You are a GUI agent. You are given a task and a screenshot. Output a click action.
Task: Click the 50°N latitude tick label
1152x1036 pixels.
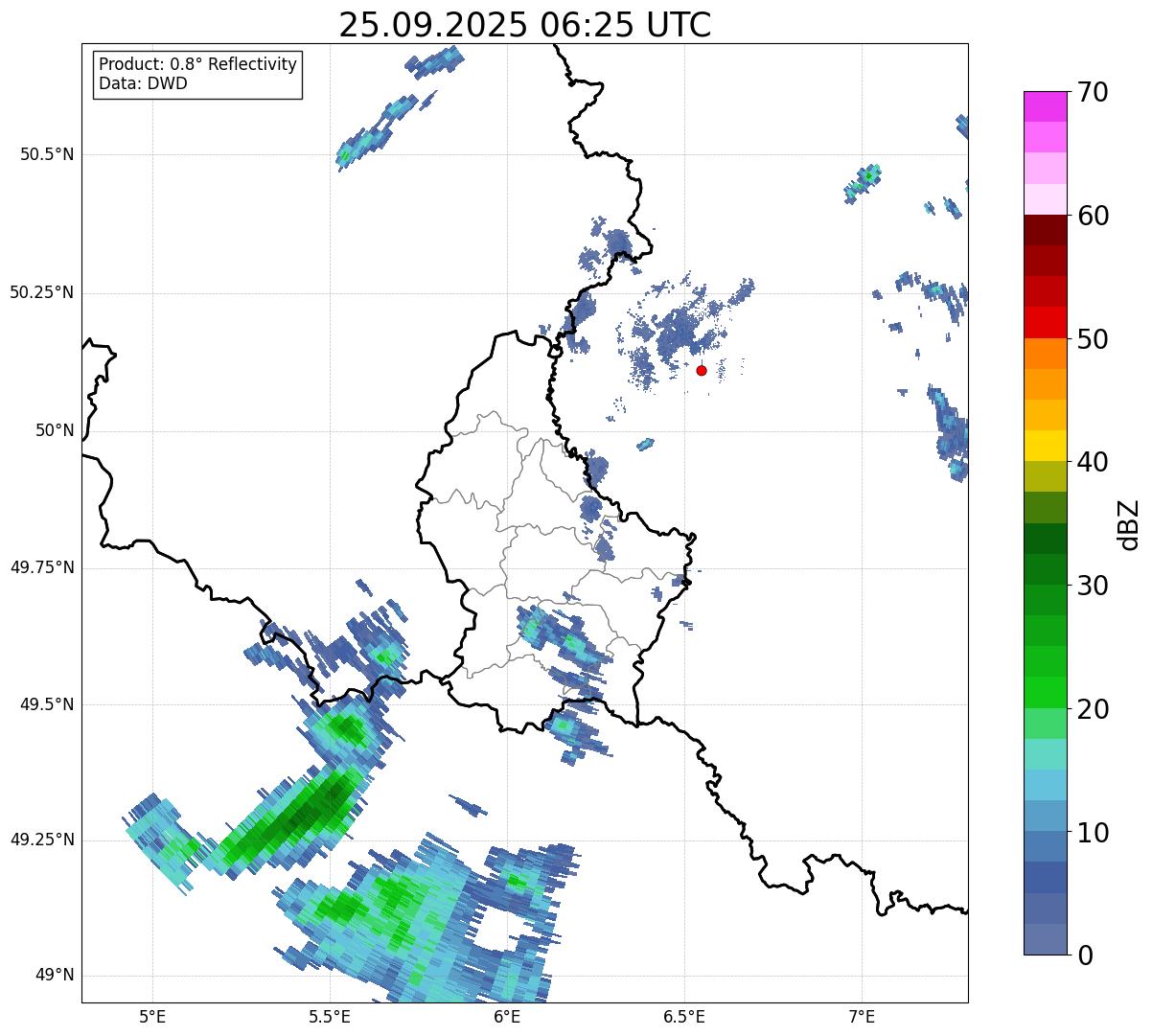(x=55, y=430)
